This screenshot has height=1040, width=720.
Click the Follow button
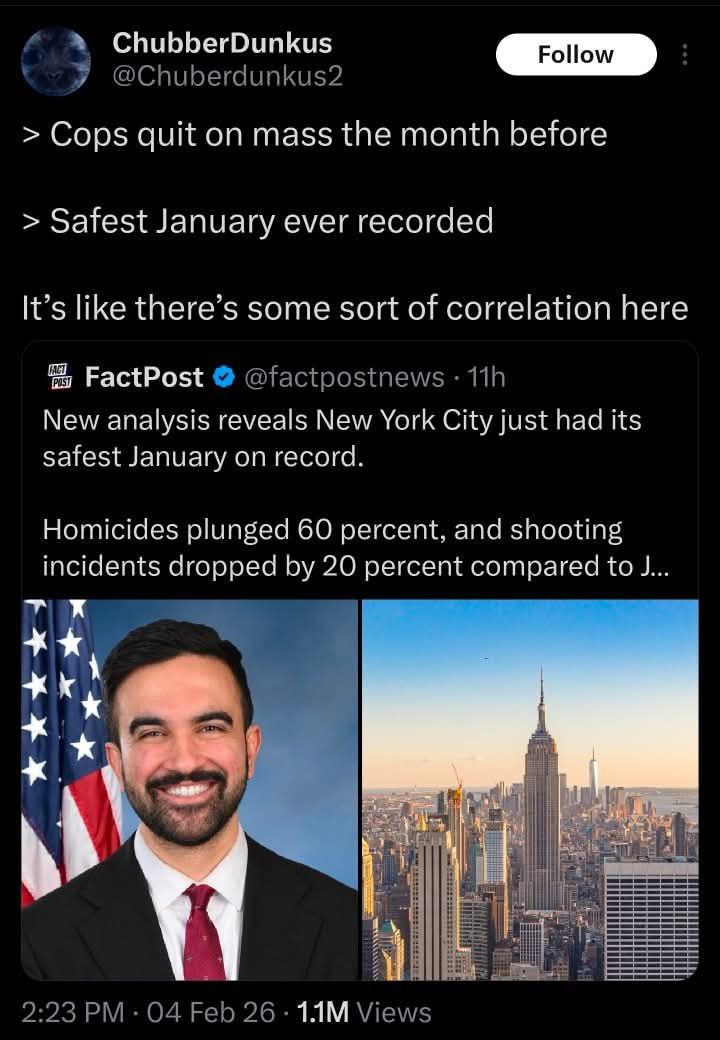coord(576,54)
